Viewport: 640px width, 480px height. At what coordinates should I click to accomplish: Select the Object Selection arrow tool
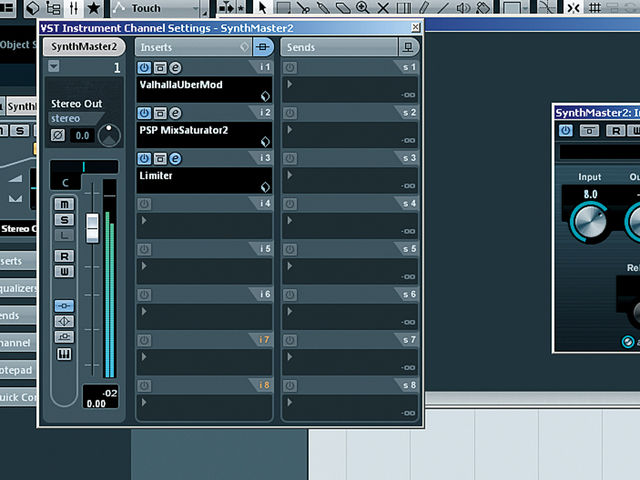coord(262,7)
